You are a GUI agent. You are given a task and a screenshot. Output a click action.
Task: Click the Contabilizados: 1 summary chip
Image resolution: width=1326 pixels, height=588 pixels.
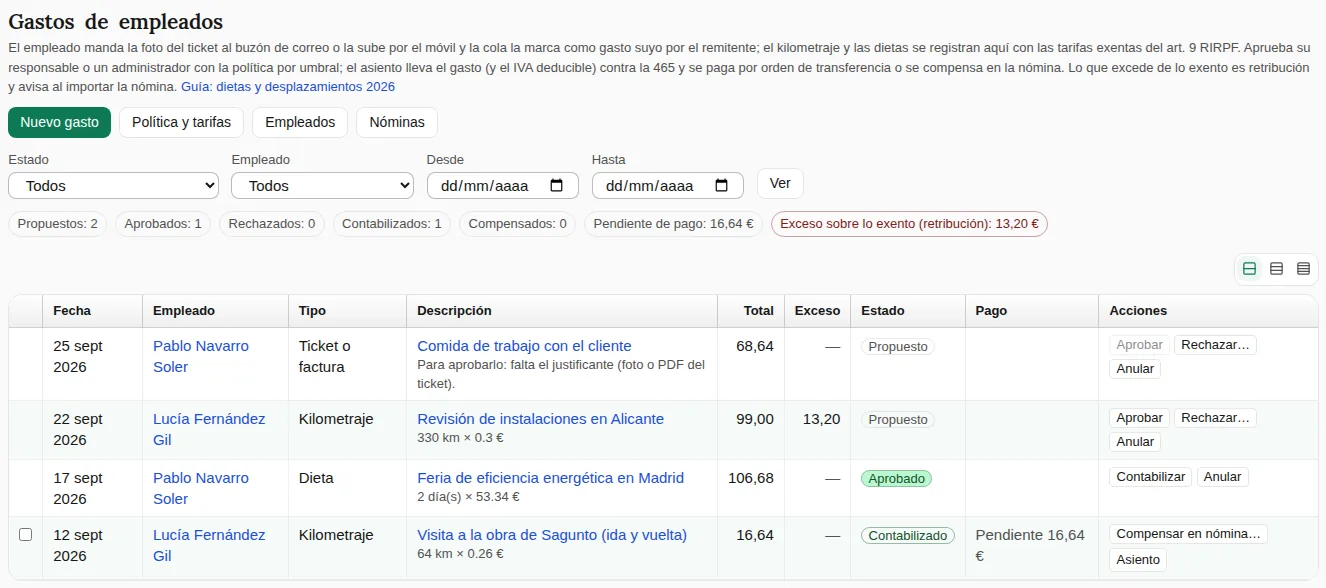pyautogui.click(x=392, y=224)
